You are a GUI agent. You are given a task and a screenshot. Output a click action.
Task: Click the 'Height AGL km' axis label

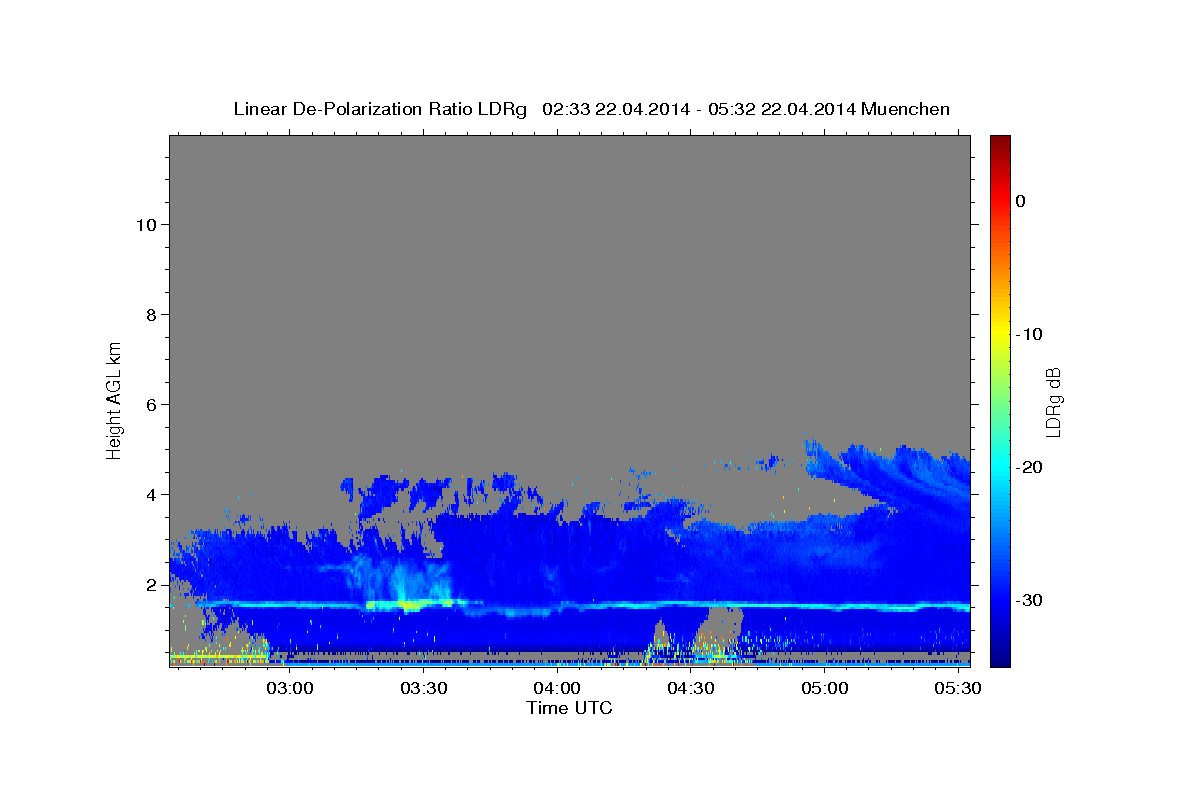tap(114, 399)
